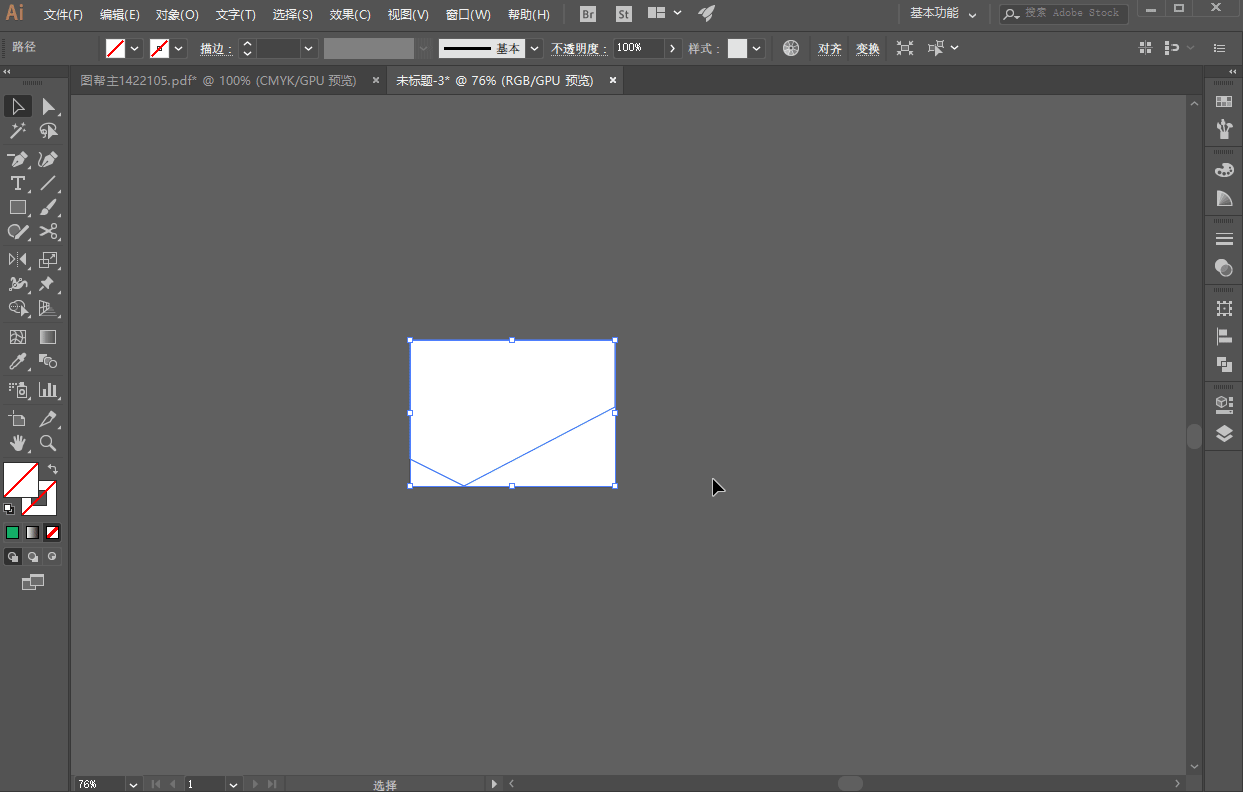Pick the Column Graph tool
The width and height of the screenshot is (1243, 792).
coord(48,390)
